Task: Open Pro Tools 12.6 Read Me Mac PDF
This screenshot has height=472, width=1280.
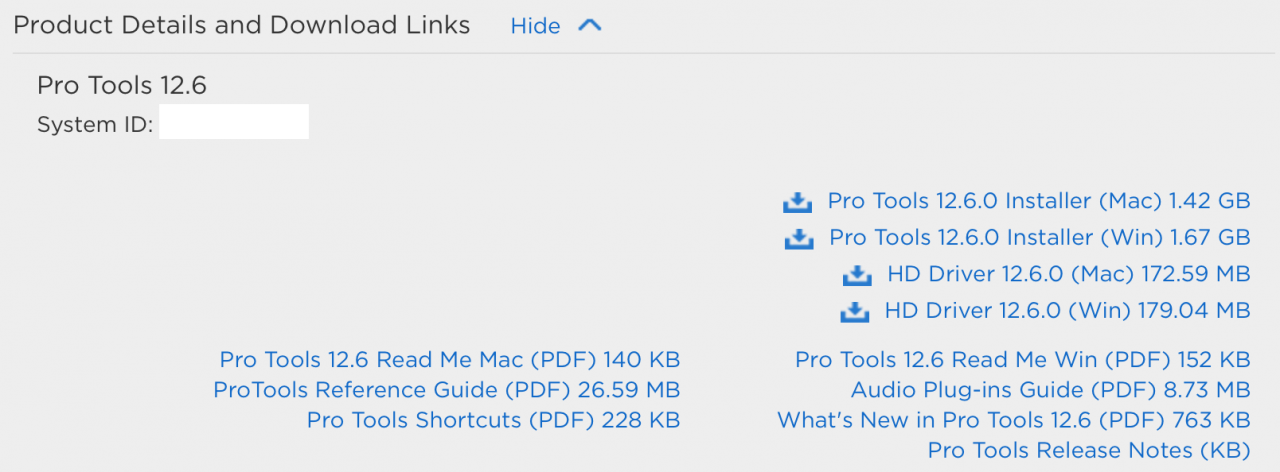Action: (450, 360)
